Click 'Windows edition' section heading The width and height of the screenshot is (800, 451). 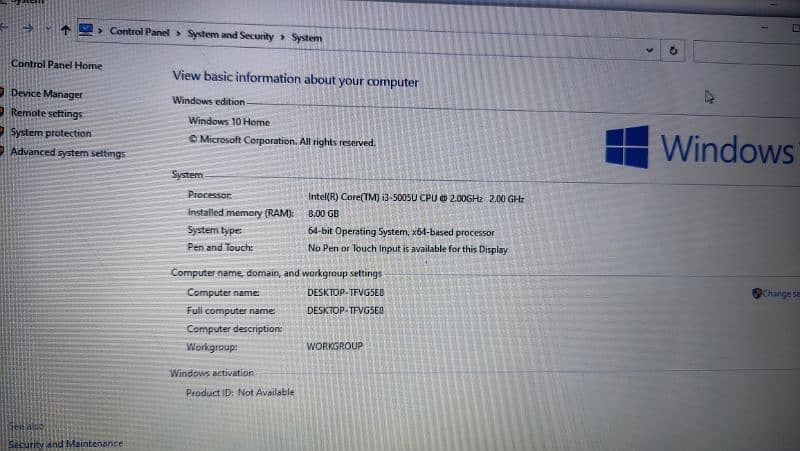point(208,101)
